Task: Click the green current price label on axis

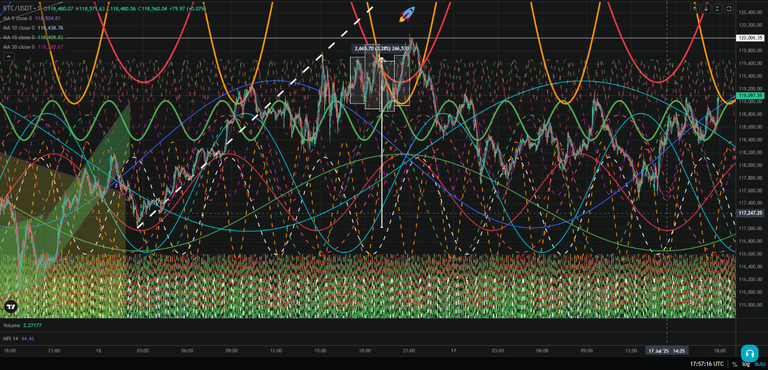Action: [750, 96]
